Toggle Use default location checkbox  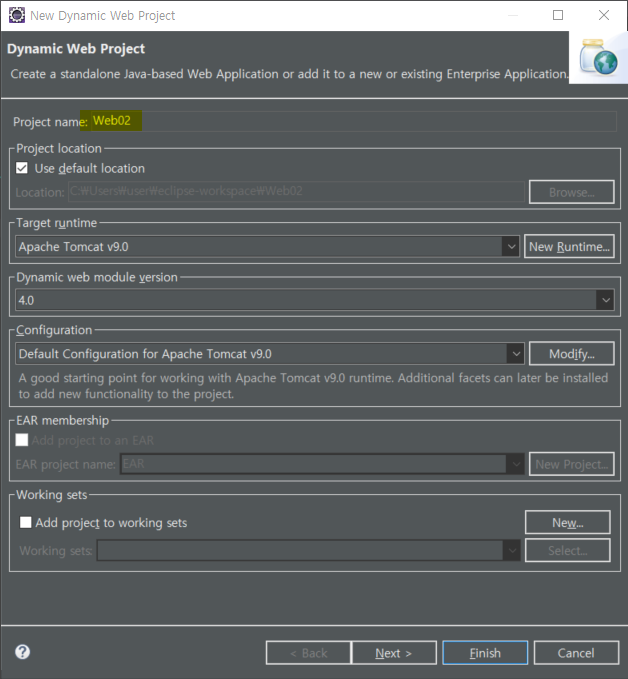pos(22,168)
